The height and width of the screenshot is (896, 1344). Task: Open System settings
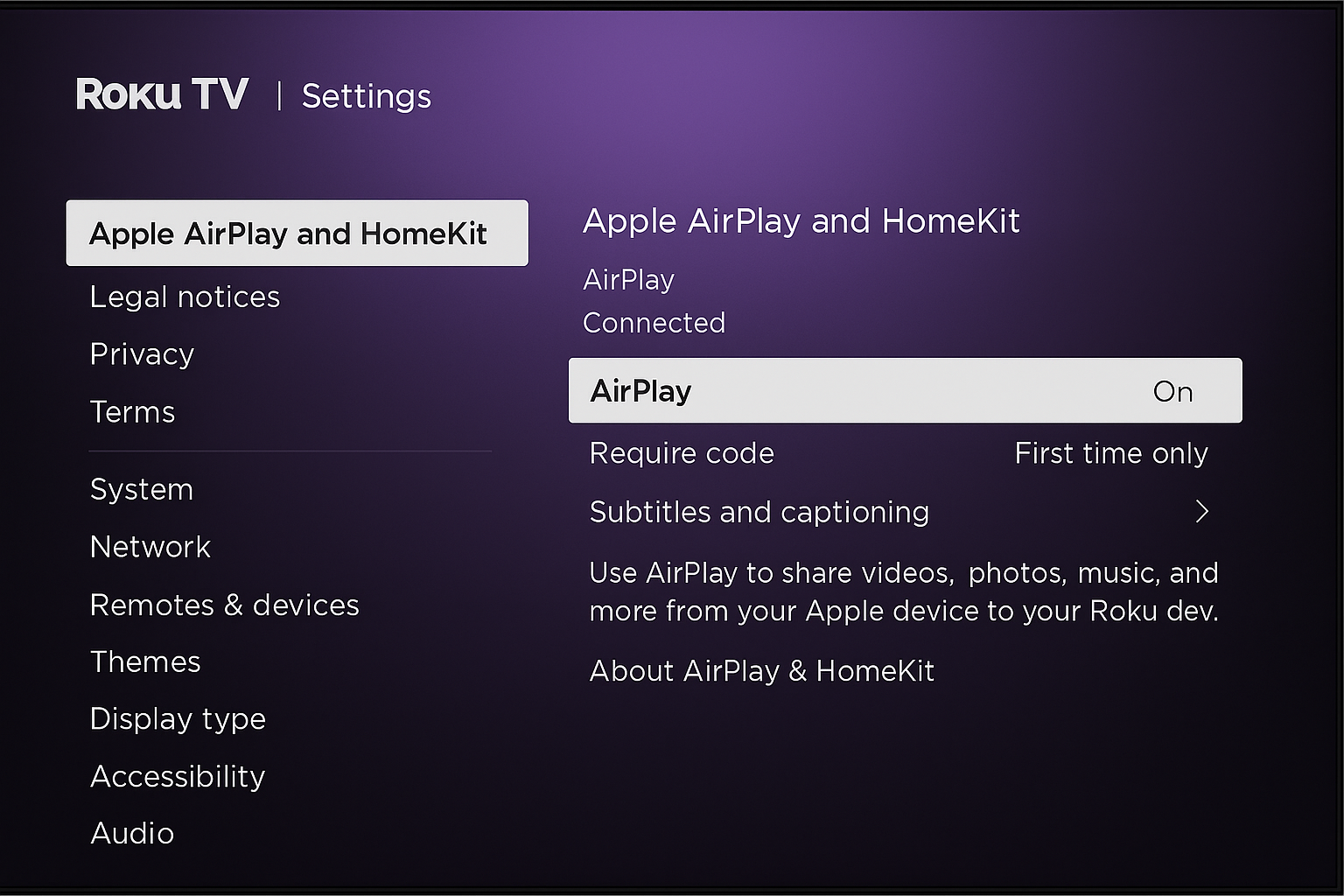click(142, 489)
